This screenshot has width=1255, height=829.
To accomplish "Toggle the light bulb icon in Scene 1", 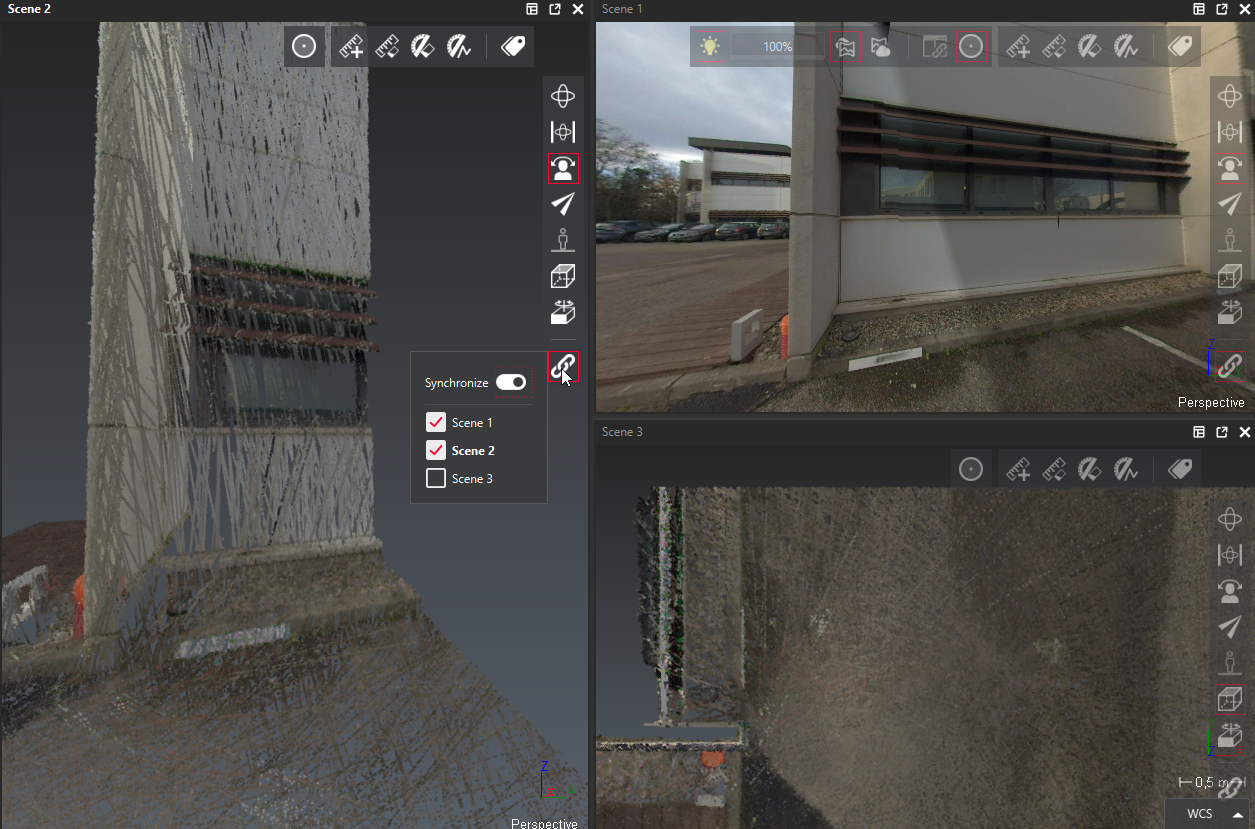I will coord(710,47).
